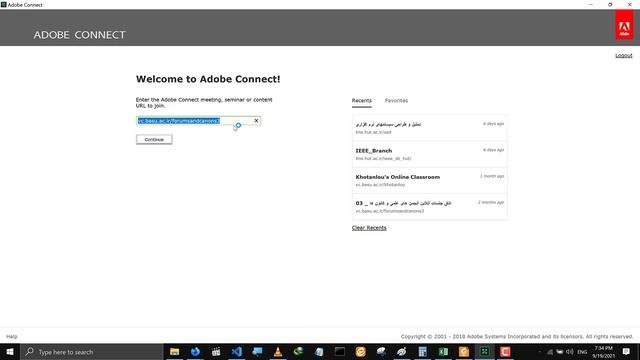Click the vc.basu.ac.ir/forumsandcanons3 recent URL
The height and width of the screenshot is (360, 640).
pyautogui.click(x=389, y=211)
